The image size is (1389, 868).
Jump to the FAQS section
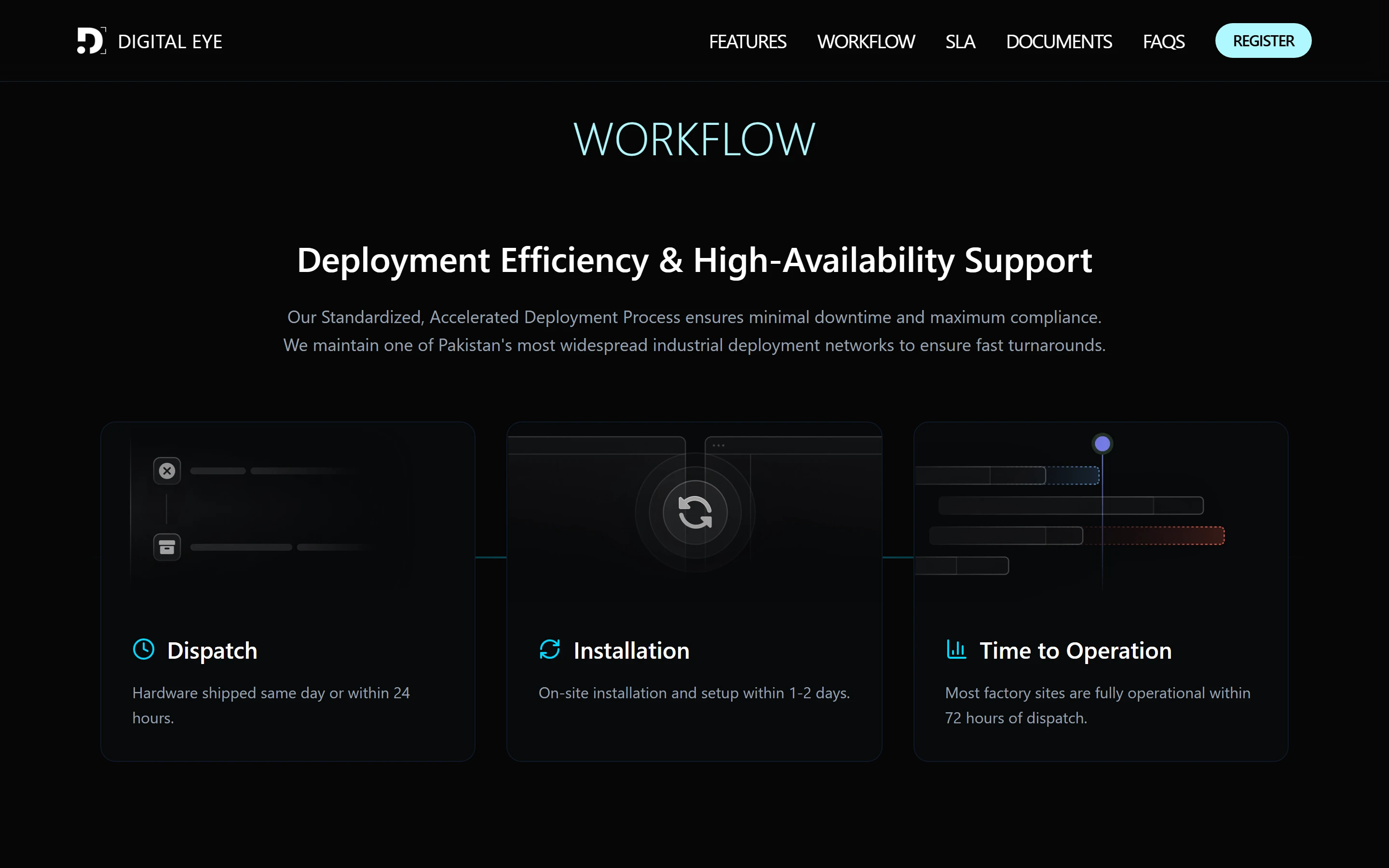point(1163,41)
